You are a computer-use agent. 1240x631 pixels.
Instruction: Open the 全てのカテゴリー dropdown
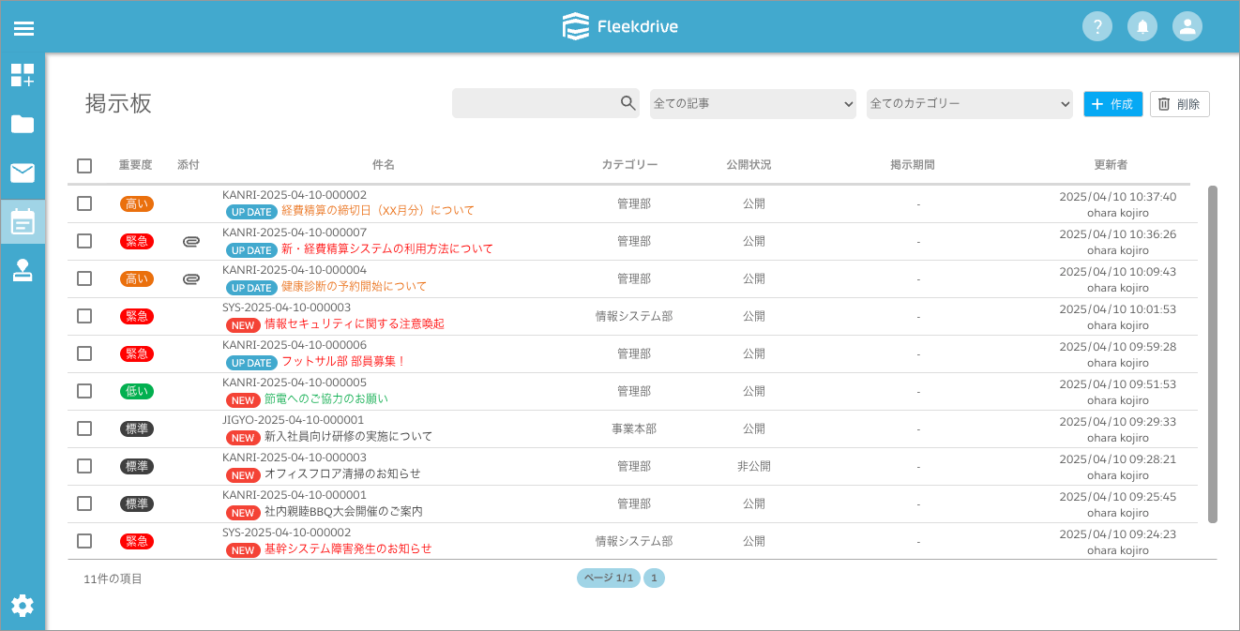968,103
